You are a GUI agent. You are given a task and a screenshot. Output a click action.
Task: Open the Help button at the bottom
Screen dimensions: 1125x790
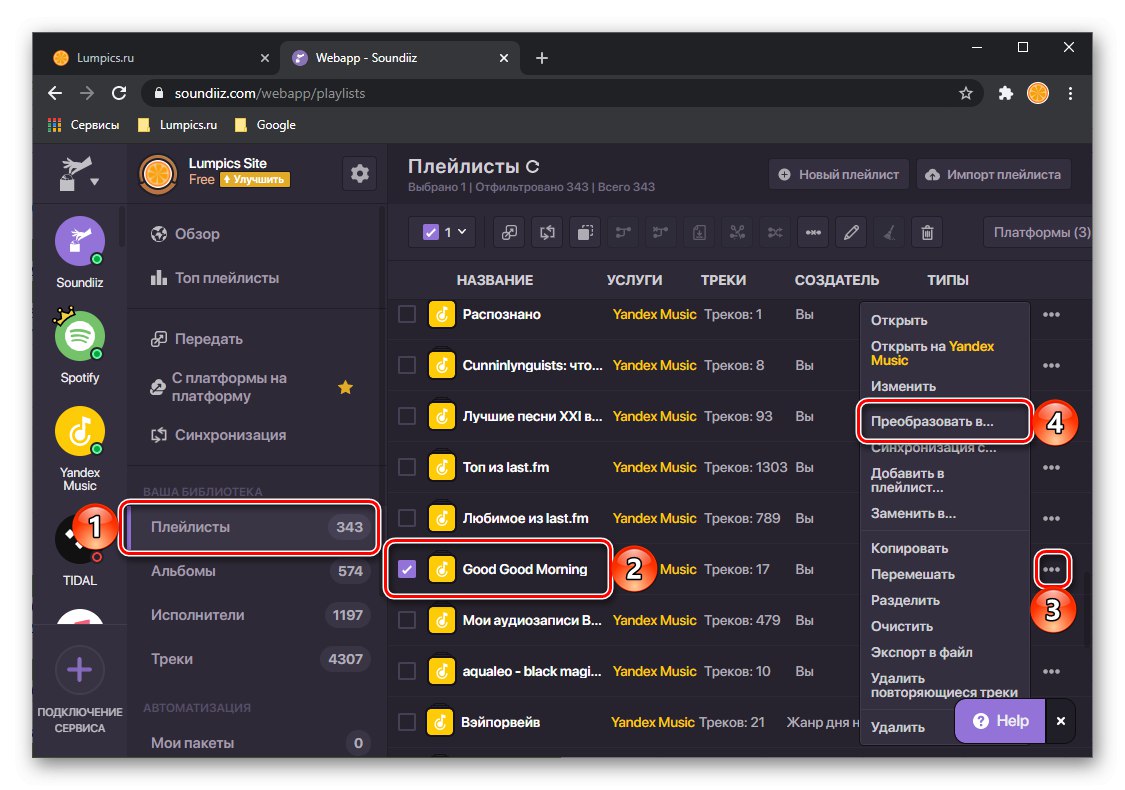point(998,720)
